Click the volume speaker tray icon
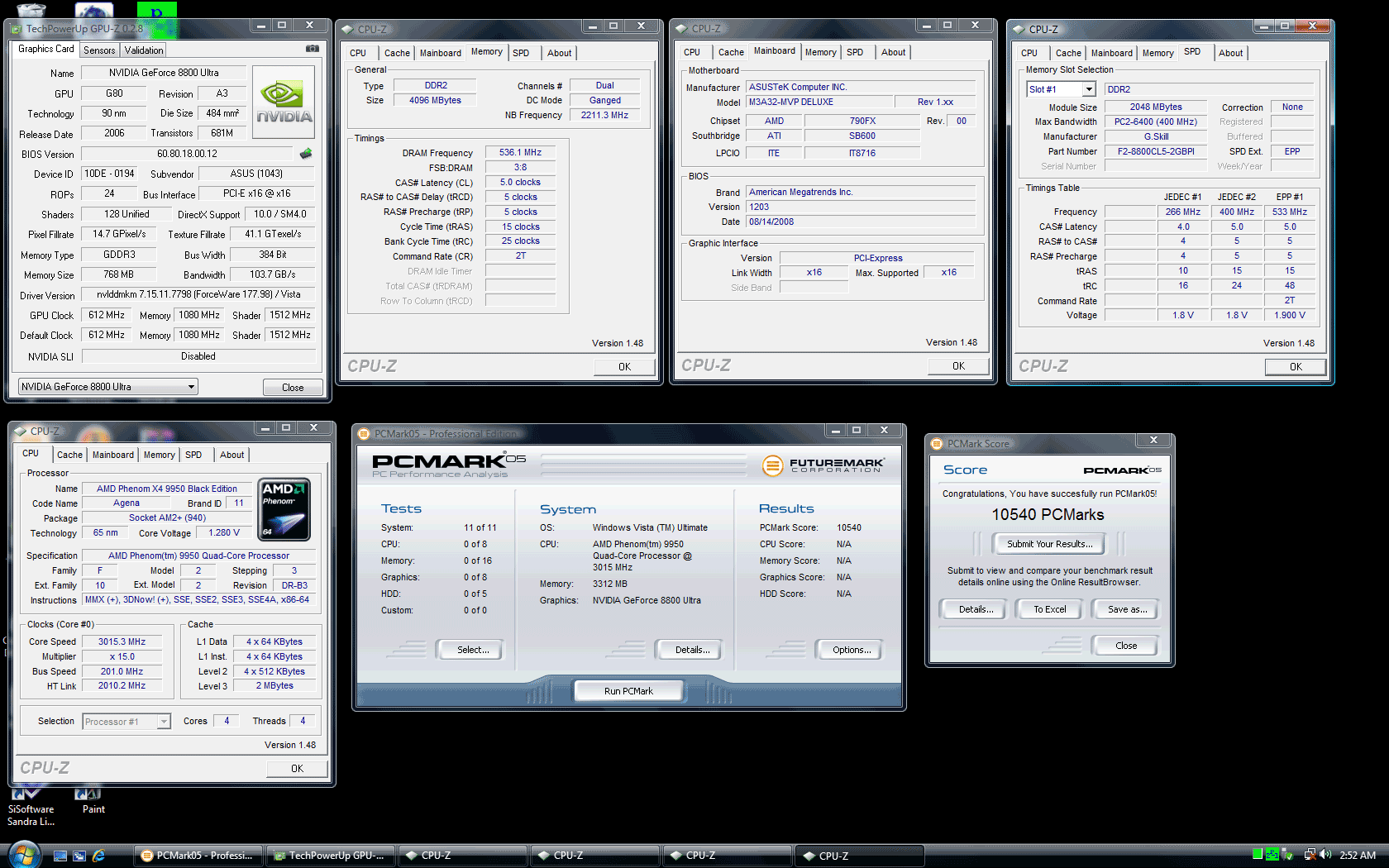 pyautogui.click(x=1325, y=855)
